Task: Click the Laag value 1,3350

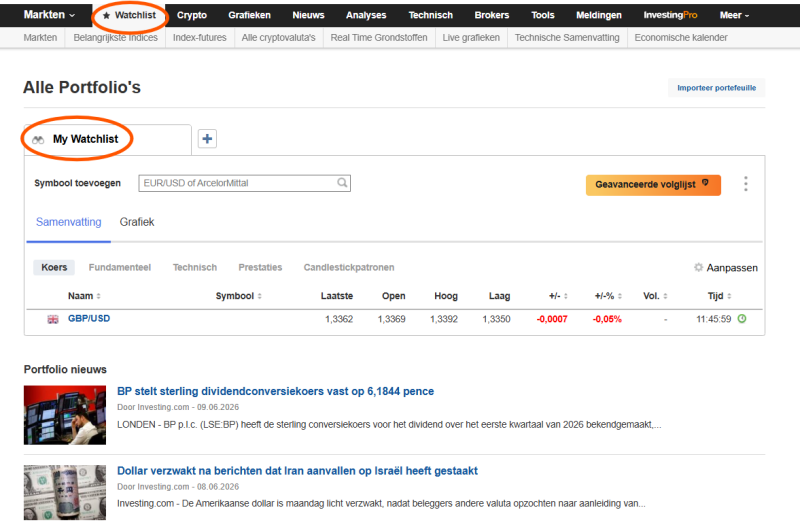Action: [x=496, y=319]
